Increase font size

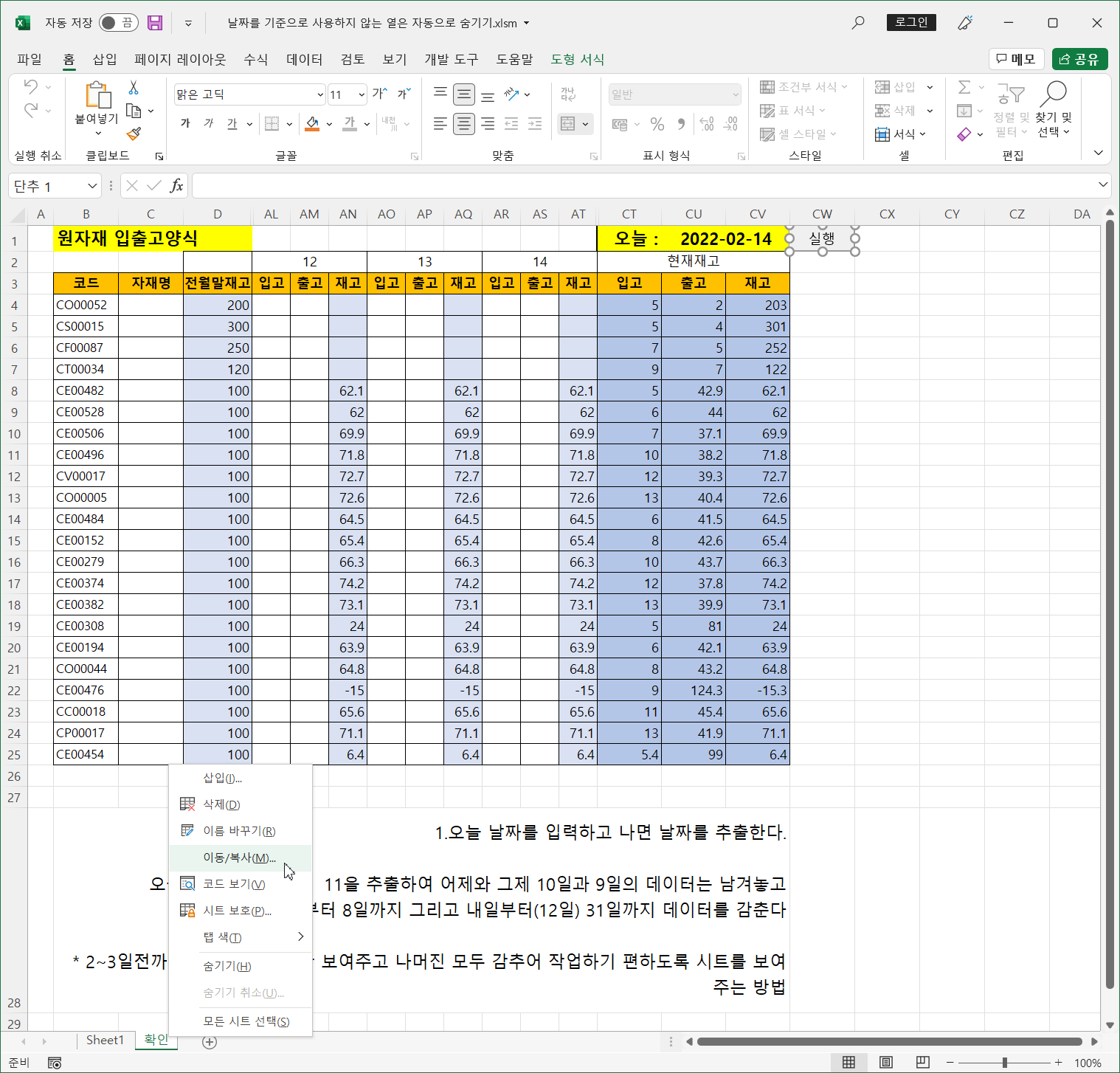380,94
